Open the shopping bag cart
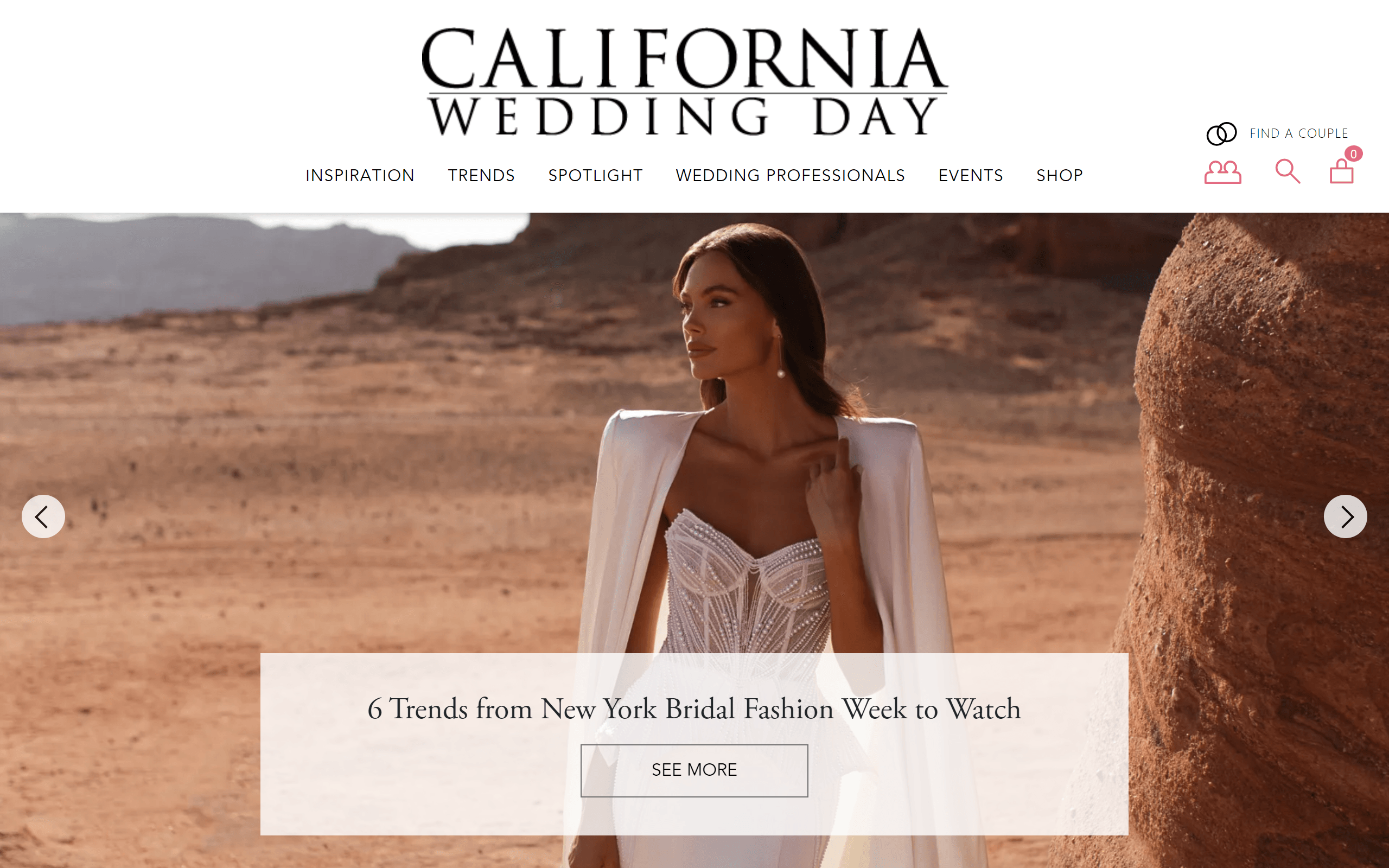This screenshot has width=1389, height=868. pyautogui.click(x=1341, y=171)
